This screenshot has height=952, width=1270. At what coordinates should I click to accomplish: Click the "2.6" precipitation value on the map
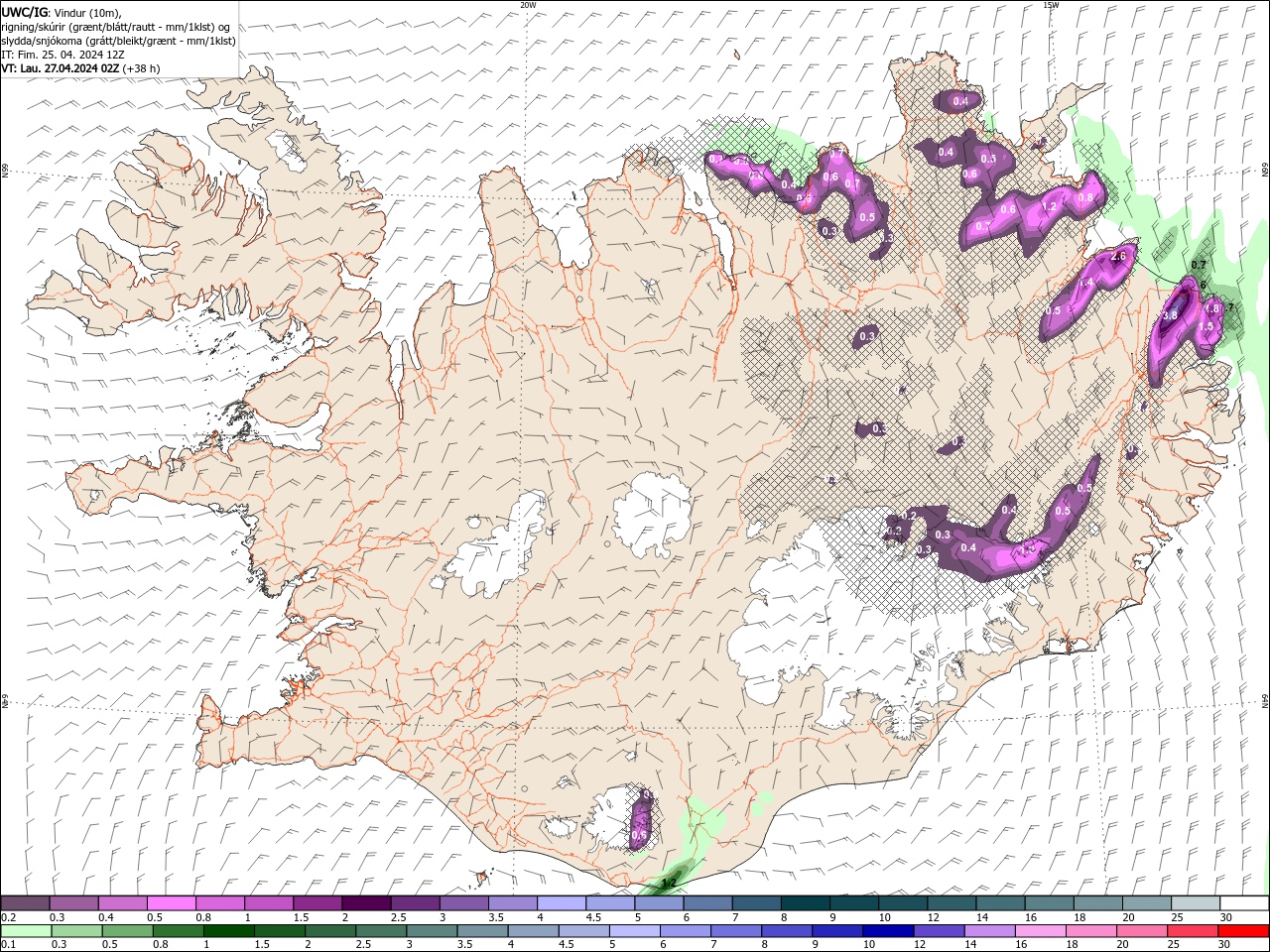coord(1119,257)
